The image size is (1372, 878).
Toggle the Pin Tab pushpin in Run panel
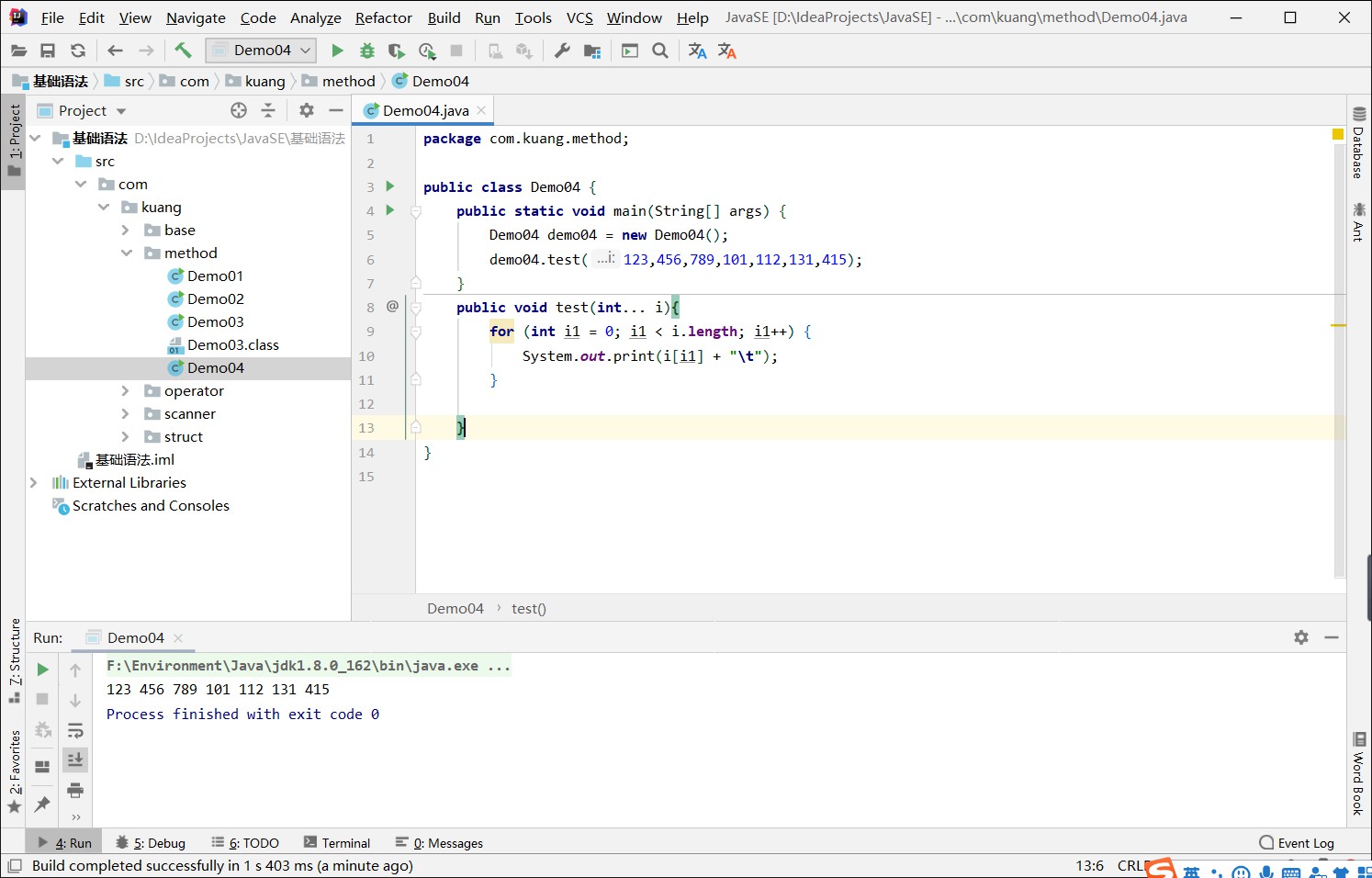42,805
